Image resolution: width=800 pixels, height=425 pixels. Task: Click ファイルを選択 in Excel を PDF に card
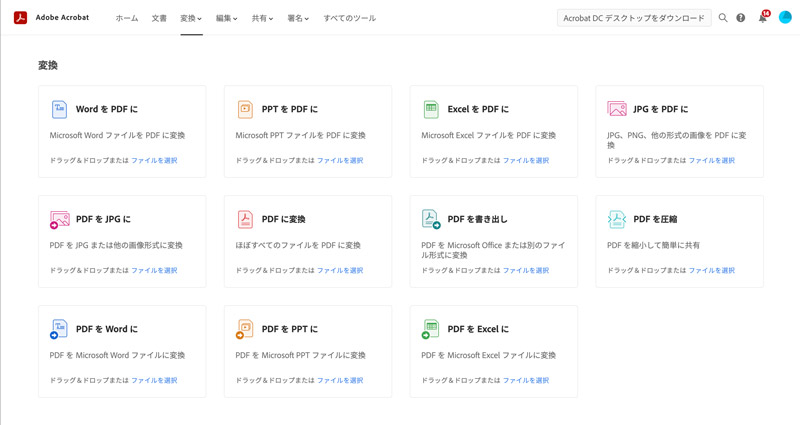pyautogui.click(x=526, y=160)
